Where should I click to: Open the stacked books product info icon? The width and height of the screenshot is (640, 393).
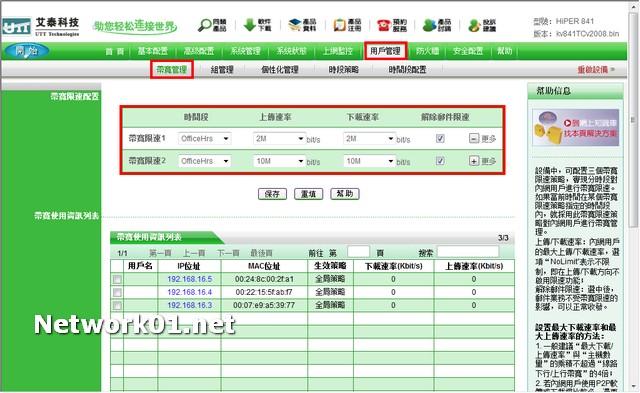tap(294, 25)
